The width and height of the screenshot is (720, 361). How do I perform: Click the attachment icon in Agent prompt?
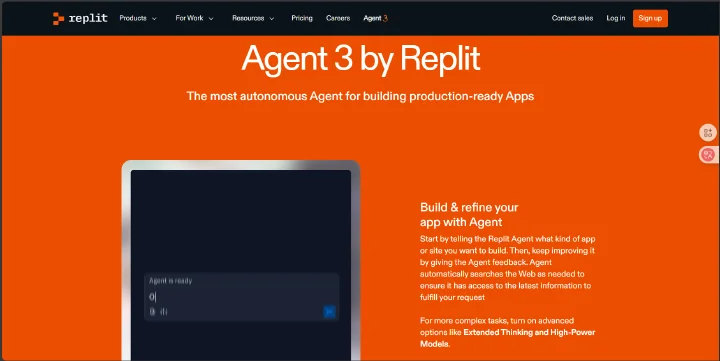click(x=152, y=312)
